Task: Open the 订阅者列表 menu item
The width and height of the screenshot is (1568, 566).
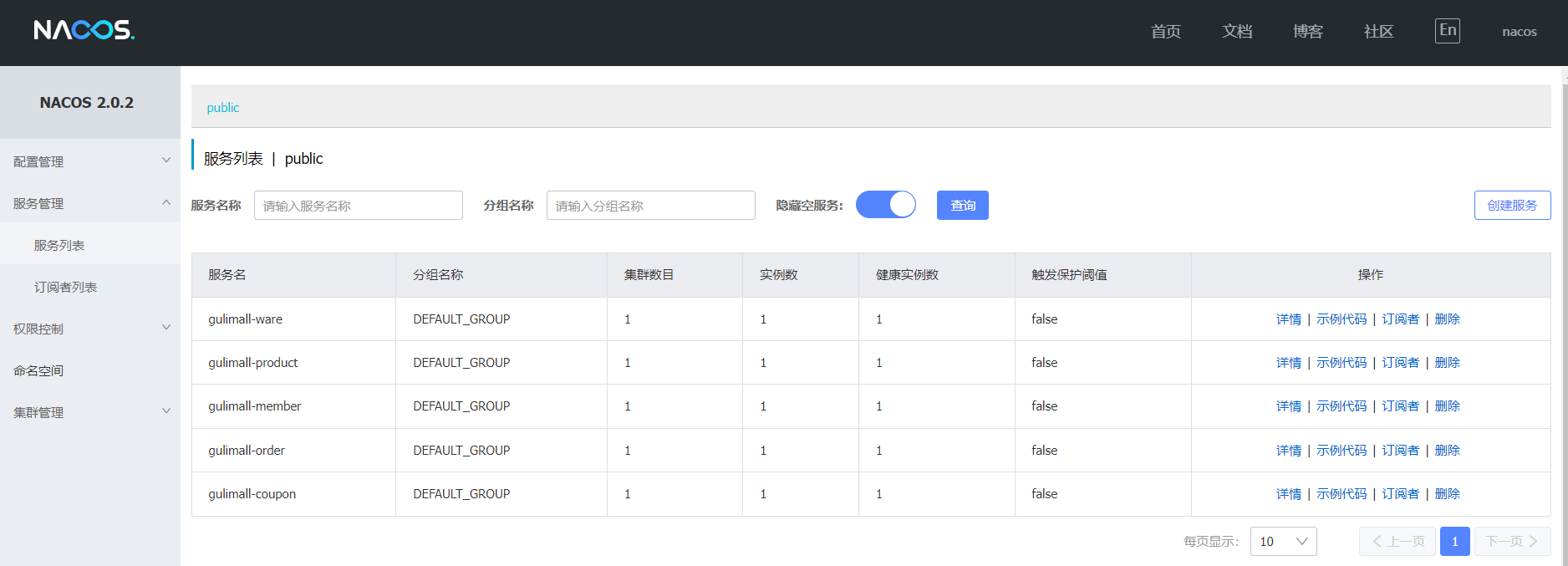Action: (x=65, y=287)
